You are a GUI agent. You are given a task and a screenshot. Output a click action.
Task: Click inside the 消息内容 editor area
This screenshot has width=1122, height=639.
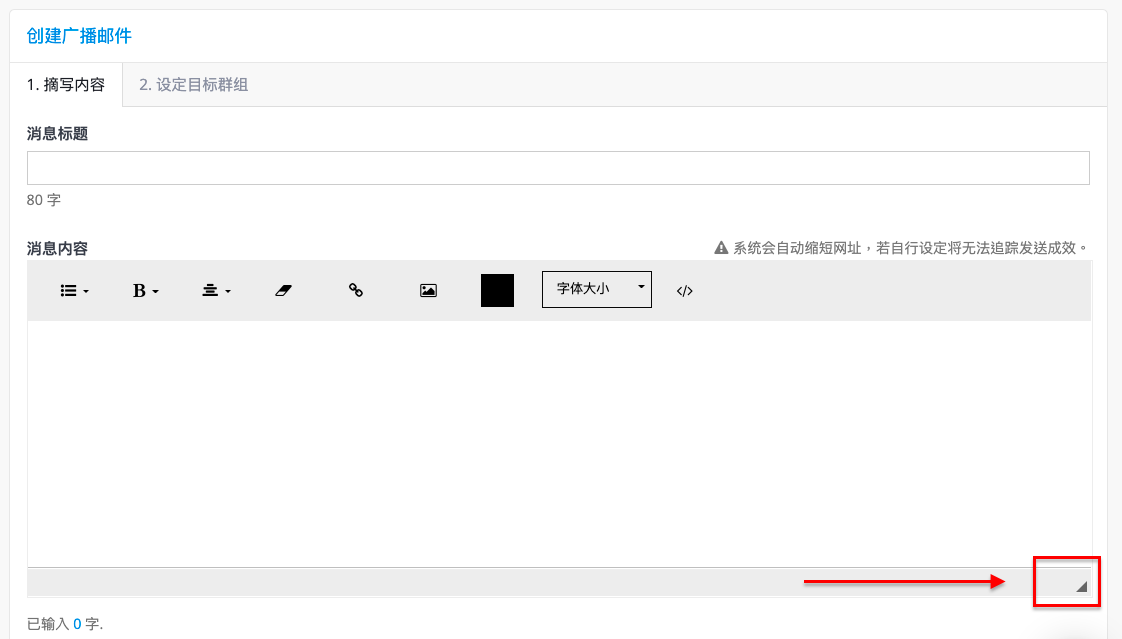(x=560, y=444)
